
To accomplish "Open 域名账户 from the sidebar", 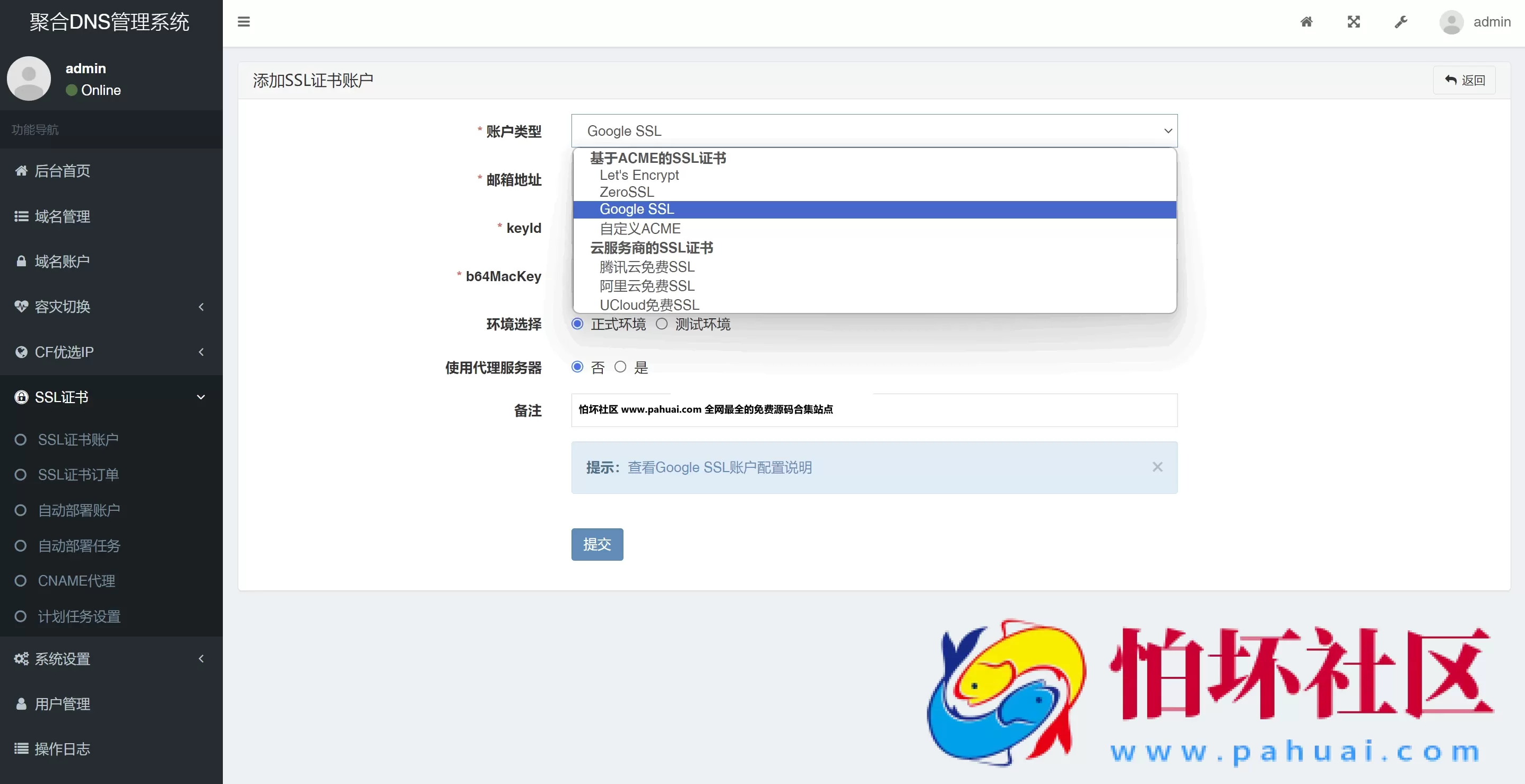I will pyautogui.click(x=62, y=261).
